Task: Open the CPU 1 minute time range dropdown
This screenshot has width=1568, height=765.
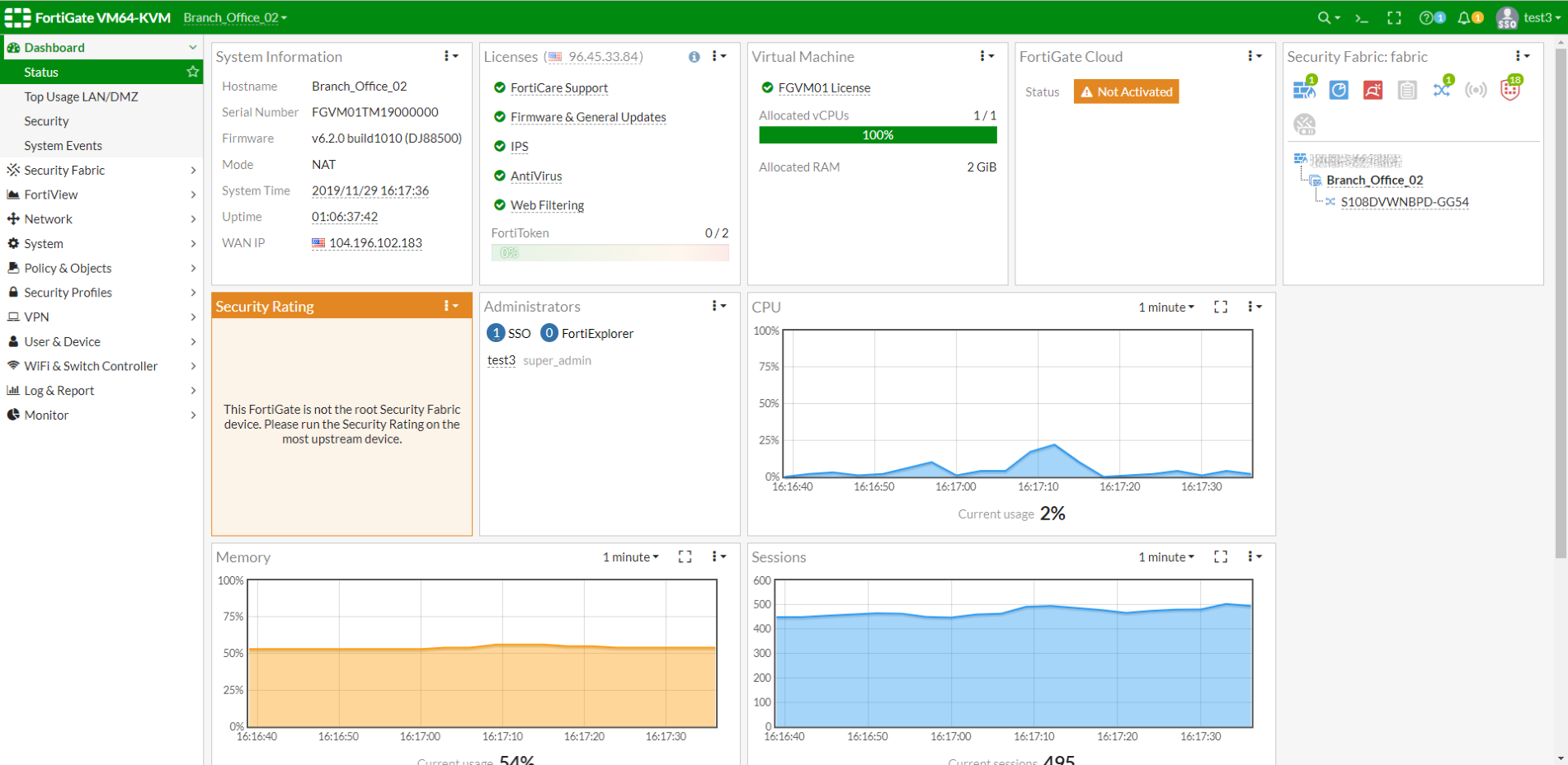Action: (x=1166, y=307)
